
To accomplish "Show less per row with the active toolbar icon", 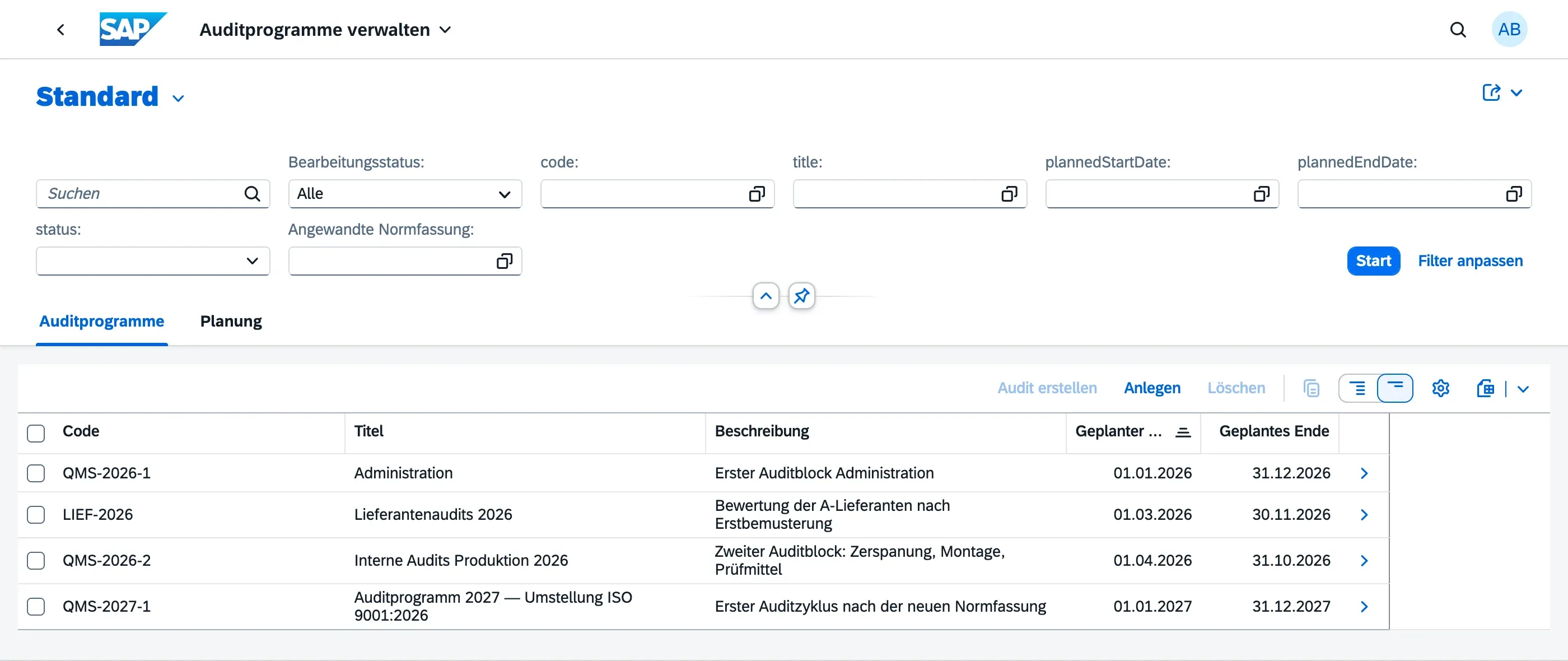I will 1394,388.
